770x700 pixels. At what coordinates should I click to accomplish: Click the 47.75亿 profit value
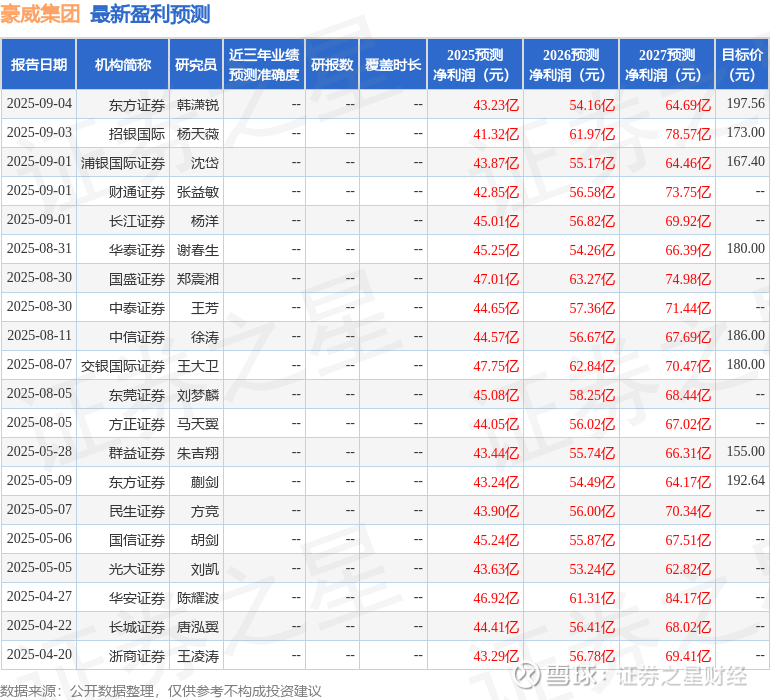coord(496,365)
